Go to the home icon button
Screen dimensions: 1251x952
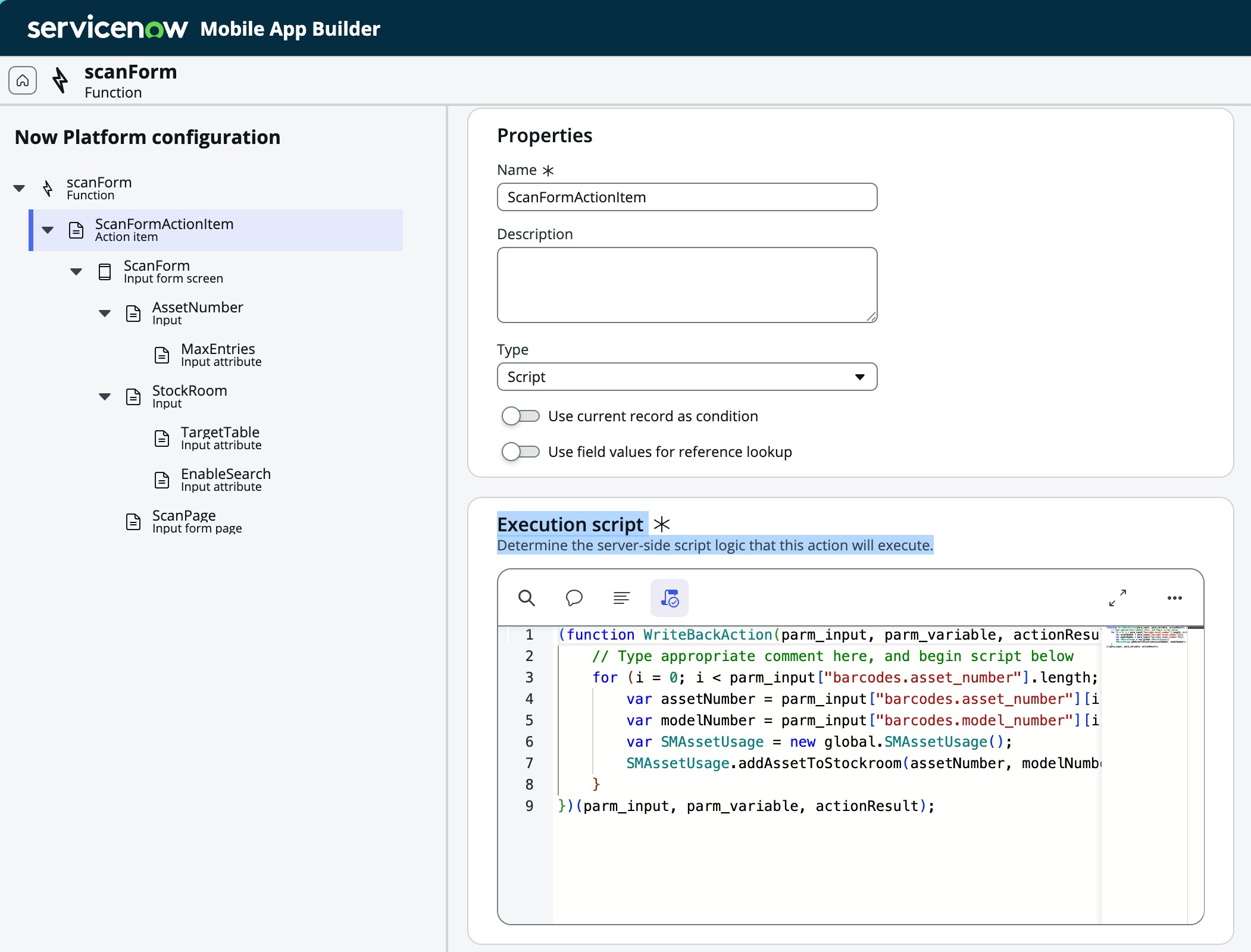[x=23, y=80]
